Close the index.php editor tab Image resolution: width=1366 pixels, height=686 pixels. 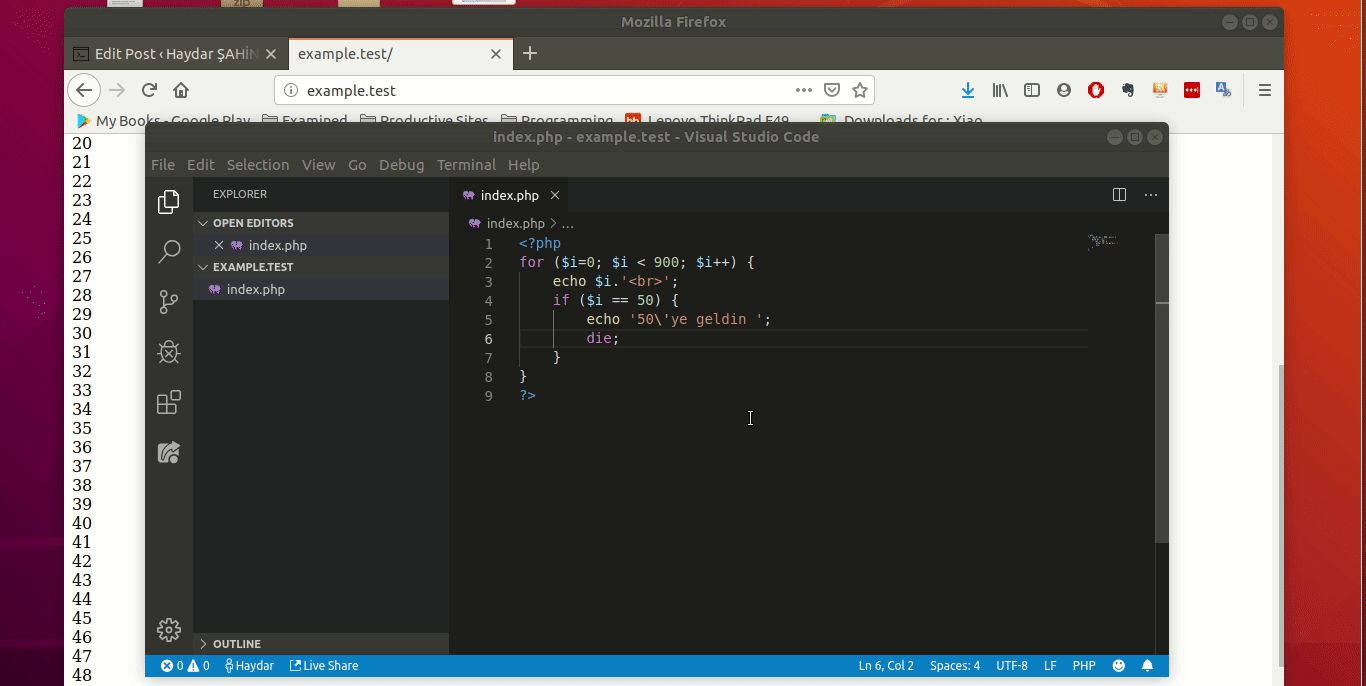pyautogui.click(x=555, y=195)
